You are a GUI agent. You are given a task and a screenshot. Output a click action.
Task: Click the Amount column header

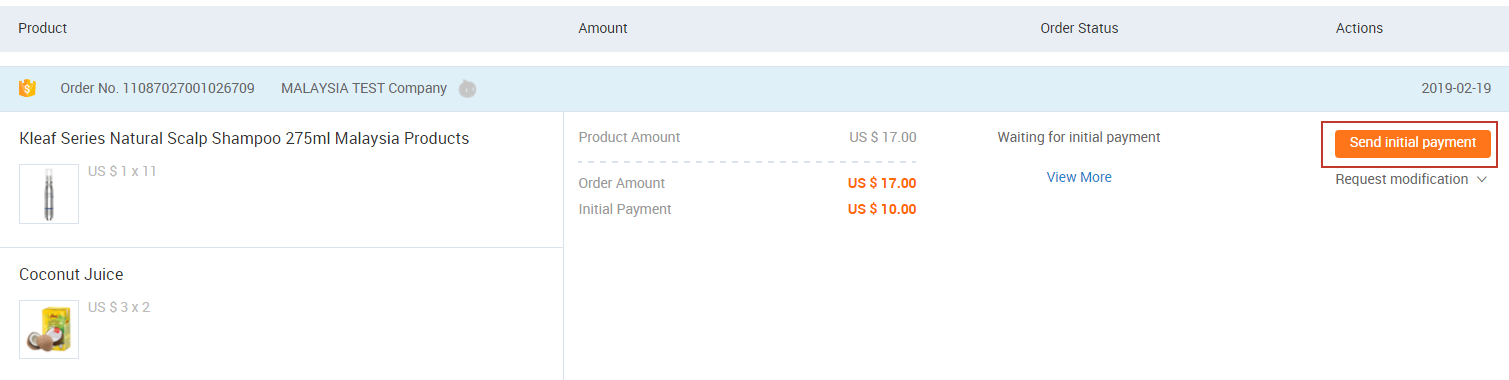click(x=603, y=28)
